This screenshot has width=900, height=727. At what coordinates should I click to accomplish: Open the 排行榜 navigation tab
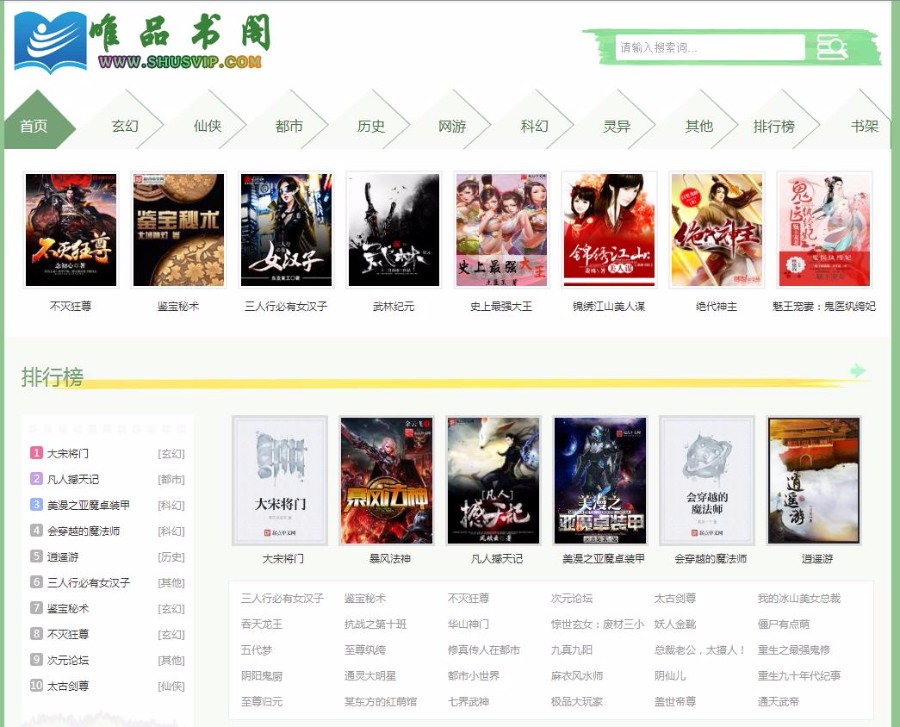coord(774,126)
